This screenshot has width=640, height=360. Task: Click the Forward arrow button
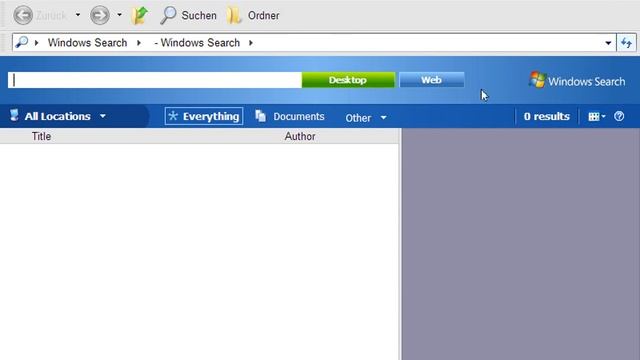tap(100, 16)
